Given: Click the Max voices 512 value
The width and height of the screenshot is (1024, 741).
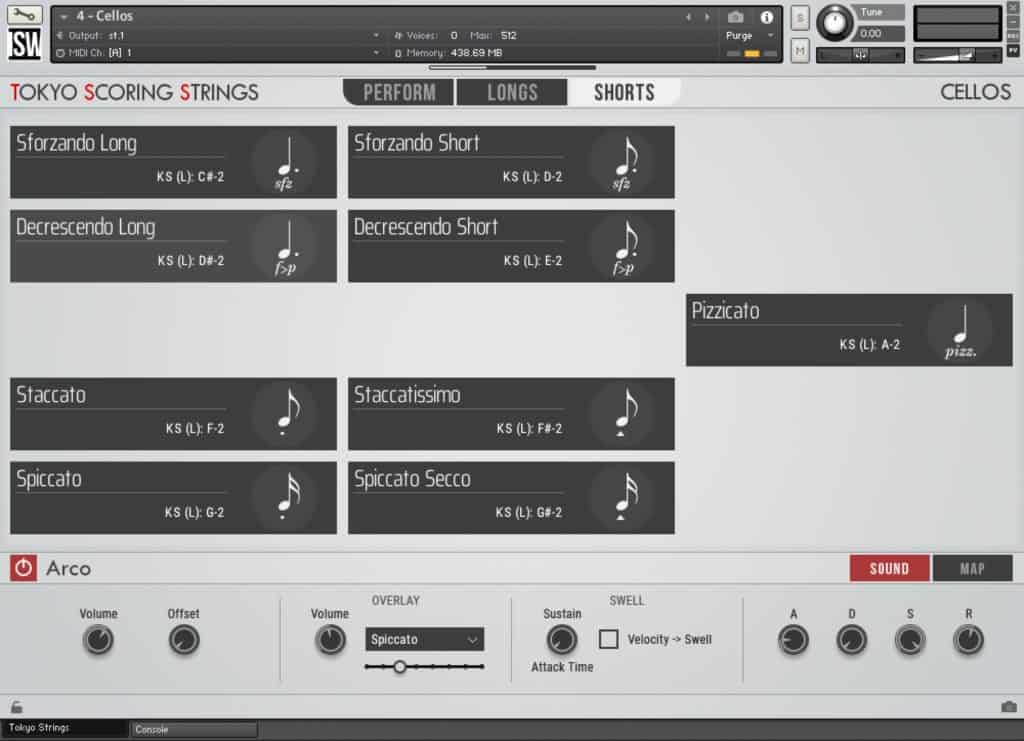Looking at the screenshot, I should tap(509, 35).
